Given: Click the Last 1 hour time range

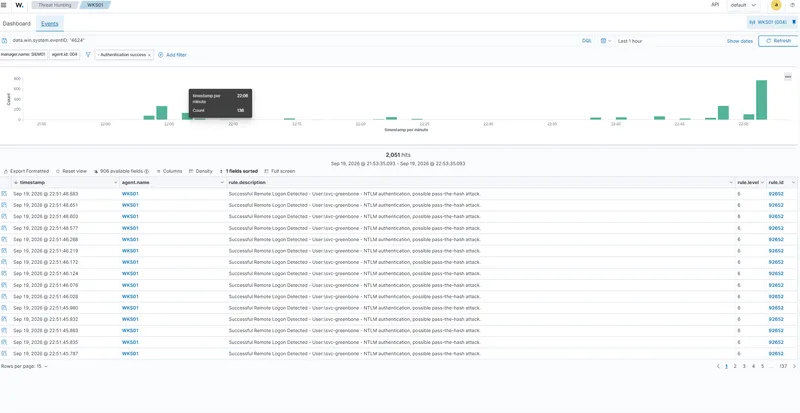Looking at the screenshot, I should point(630,41).
